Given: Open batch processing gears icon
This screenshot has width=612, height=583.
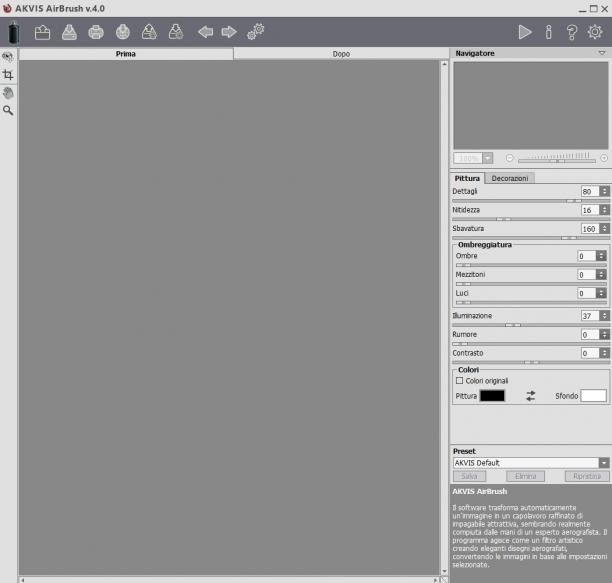Looking at the screenshot, I should click(x=256, y=32).
